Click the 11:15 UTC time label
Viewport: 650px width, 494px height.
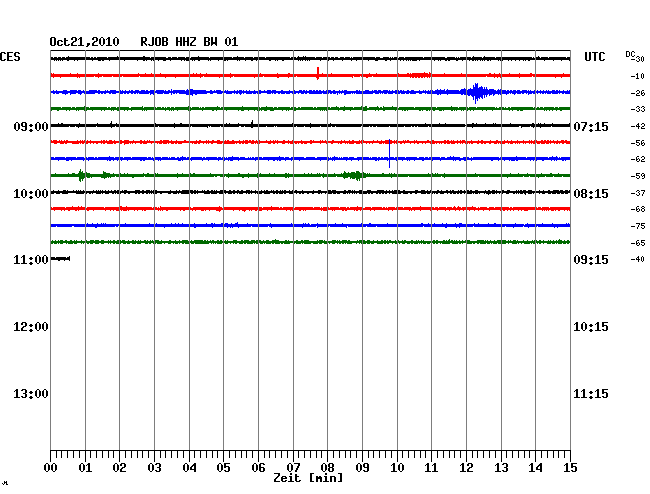[591, 393]
